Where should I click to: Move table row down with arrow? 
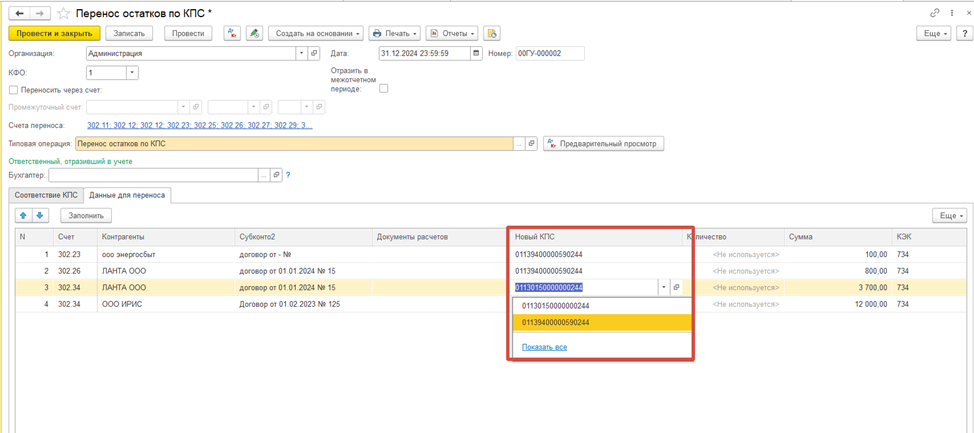tap(40, 216)
